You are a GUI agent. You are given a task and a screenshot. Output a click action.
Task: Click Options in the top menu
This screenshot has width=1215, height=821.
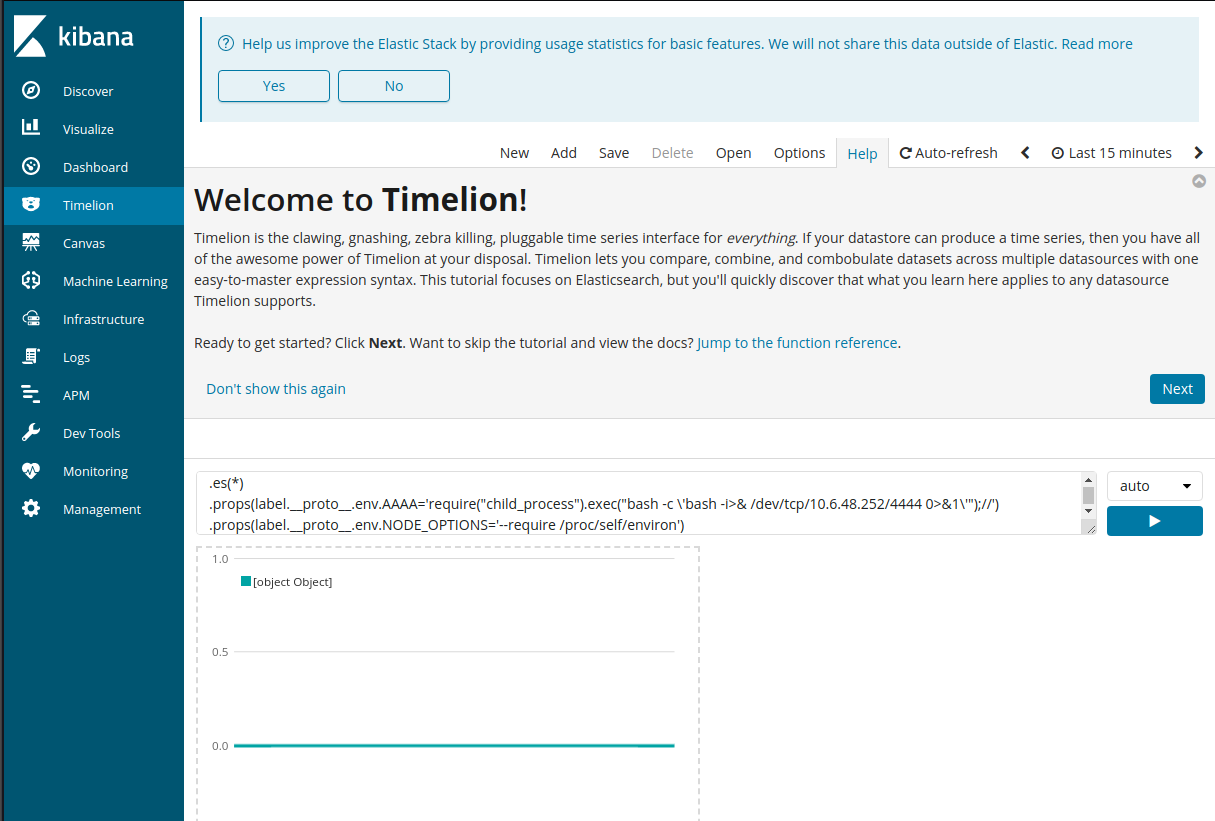799,153
